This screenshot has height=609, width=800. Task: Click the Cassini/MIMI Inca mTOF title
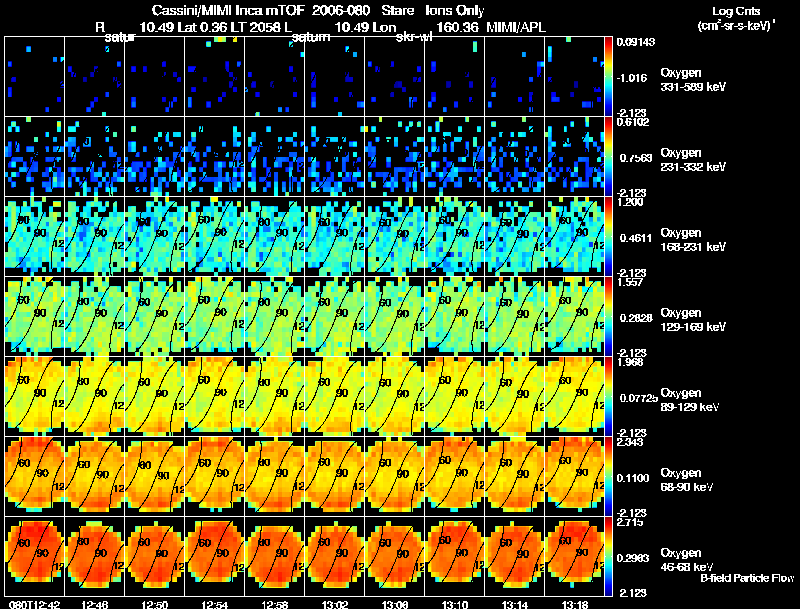point(228,10)
